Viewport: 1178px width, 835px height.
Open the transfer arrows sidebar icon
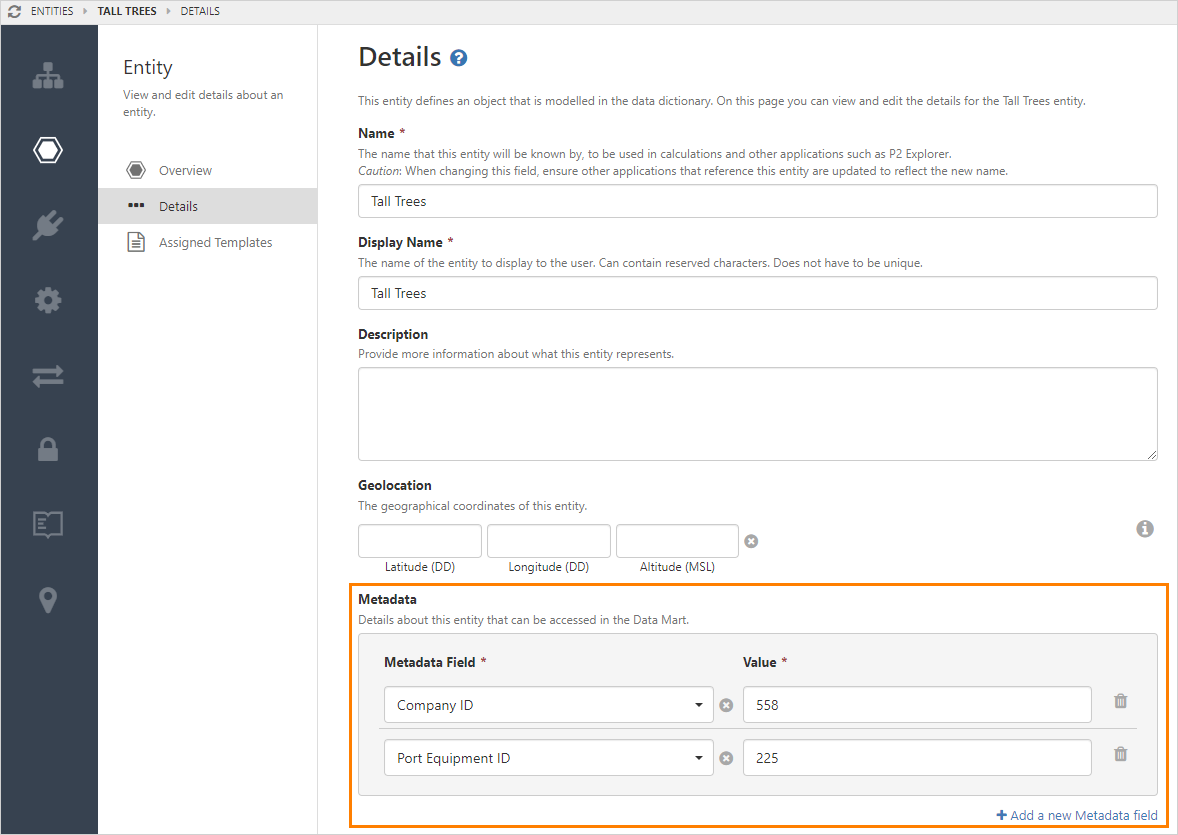pyautogui.click(x=48, y=376)
